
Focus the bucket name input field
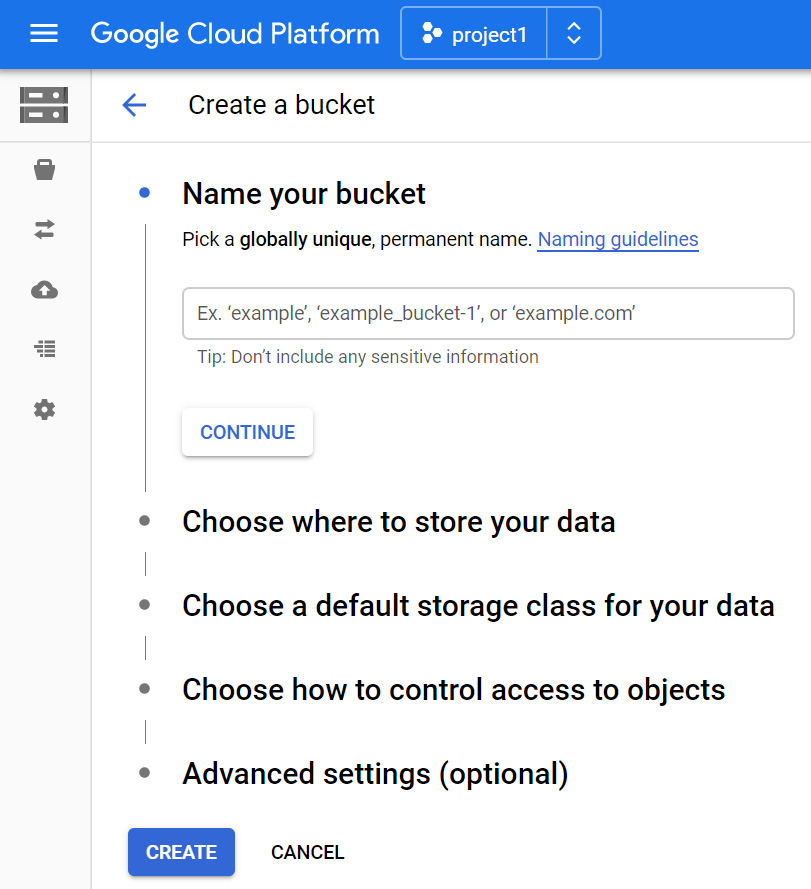[x=488, y=314]
